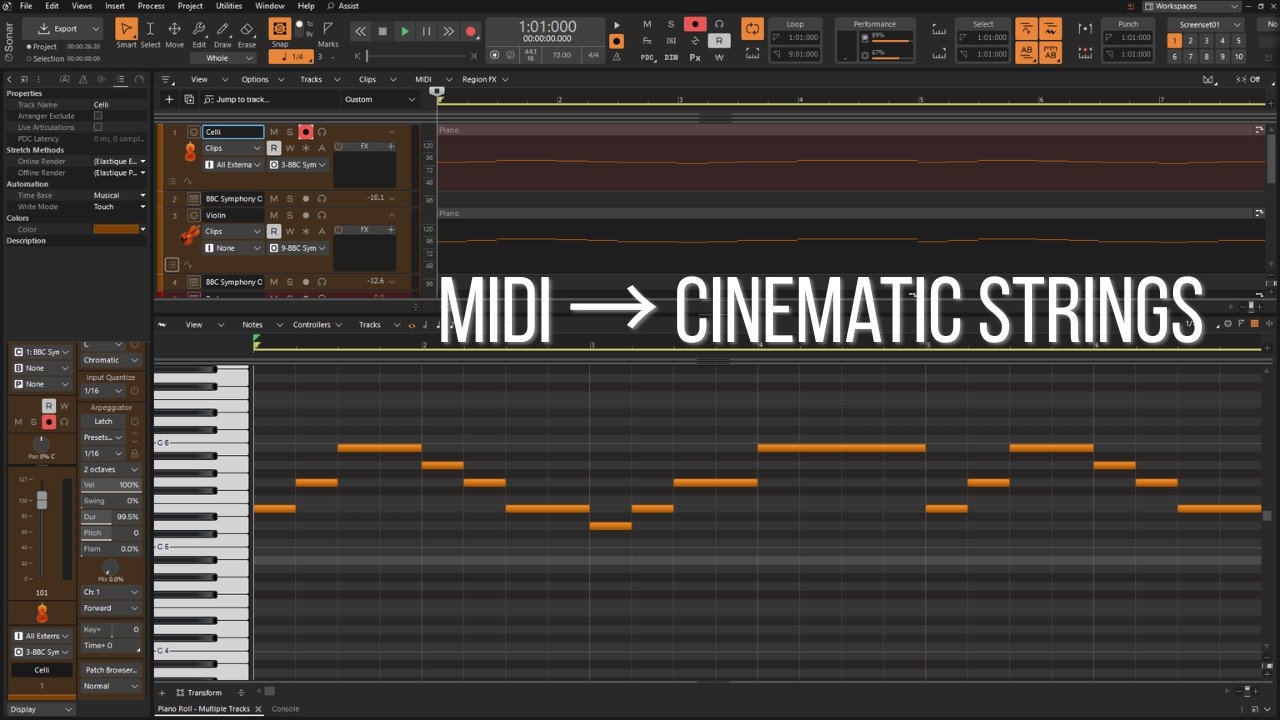Open the Process menu
Screen dimensions: 1280x720
tap(151, 6)
